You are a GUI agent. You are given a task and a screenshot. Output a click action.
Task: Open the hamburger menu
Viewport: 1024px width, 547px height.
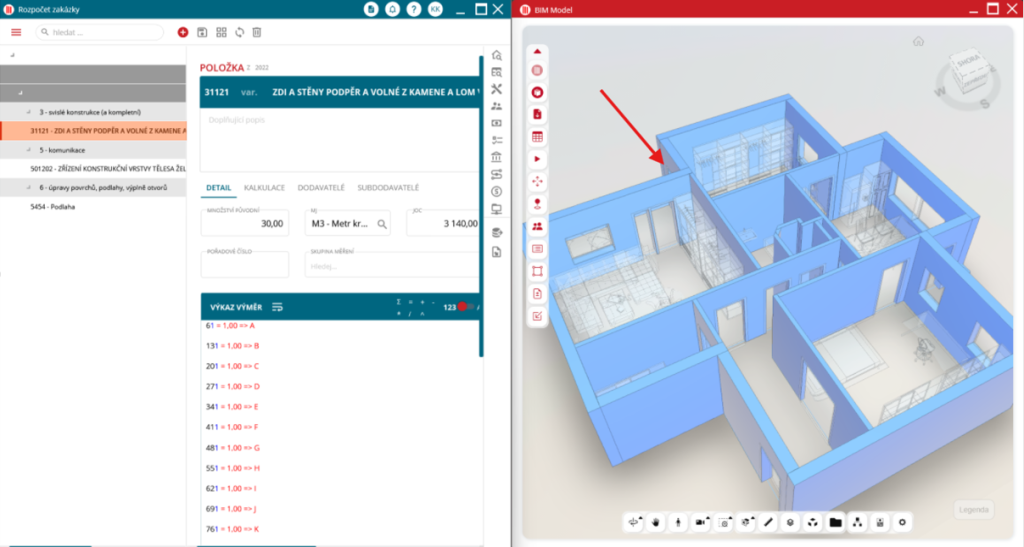[x=16, y=32]
